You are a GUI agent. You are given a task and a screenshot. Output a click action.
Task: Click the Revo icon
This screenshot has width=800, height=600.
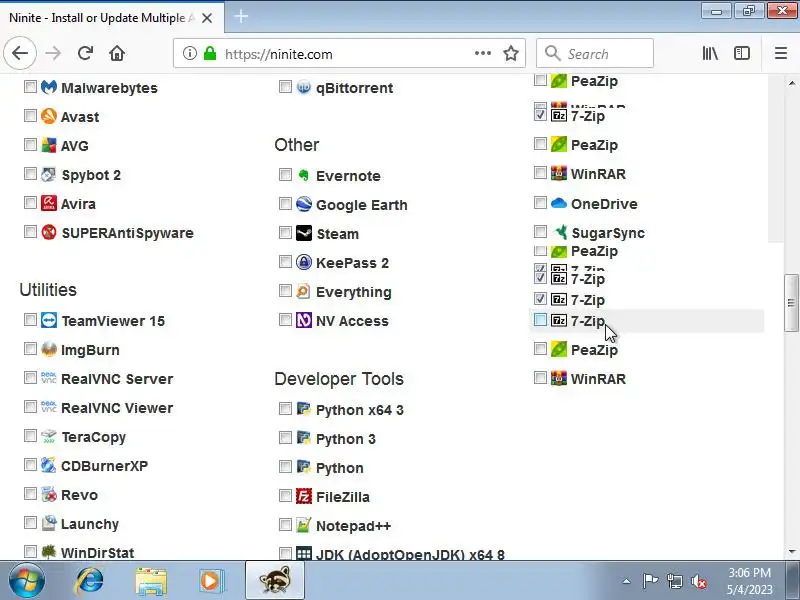(x=48, y=494)
